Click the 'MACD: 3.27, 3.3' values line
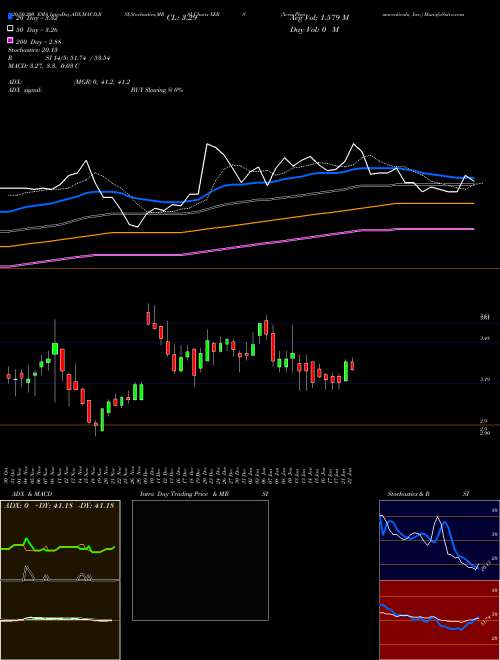The height and width of the screenshot is (660, 500). [x=44, y=66]
